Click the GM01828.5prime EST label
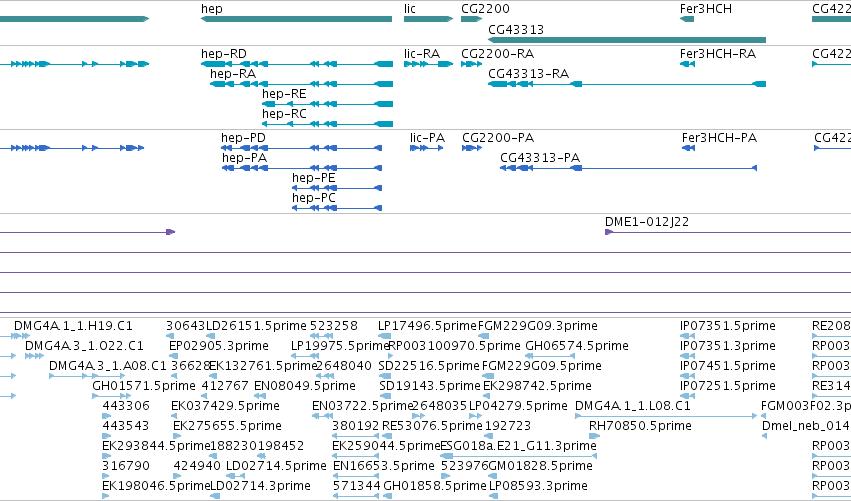This screenshot has width=851, height=501. (x=541, y=467)
